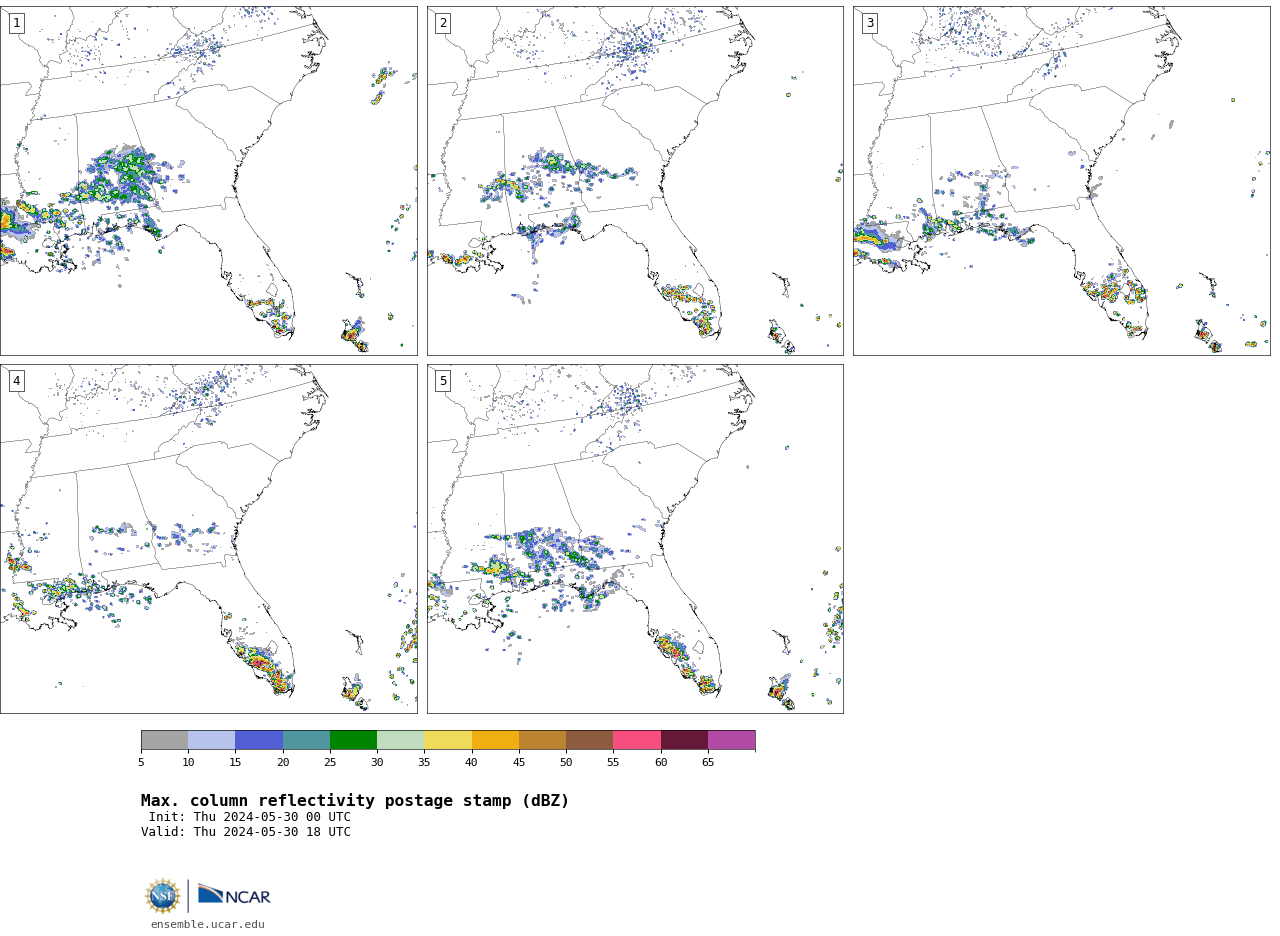Viewport: 1280px width, 936px height.
Task: Click the yellow 35-40 dBZ swatch
Action: click(448, 740)
